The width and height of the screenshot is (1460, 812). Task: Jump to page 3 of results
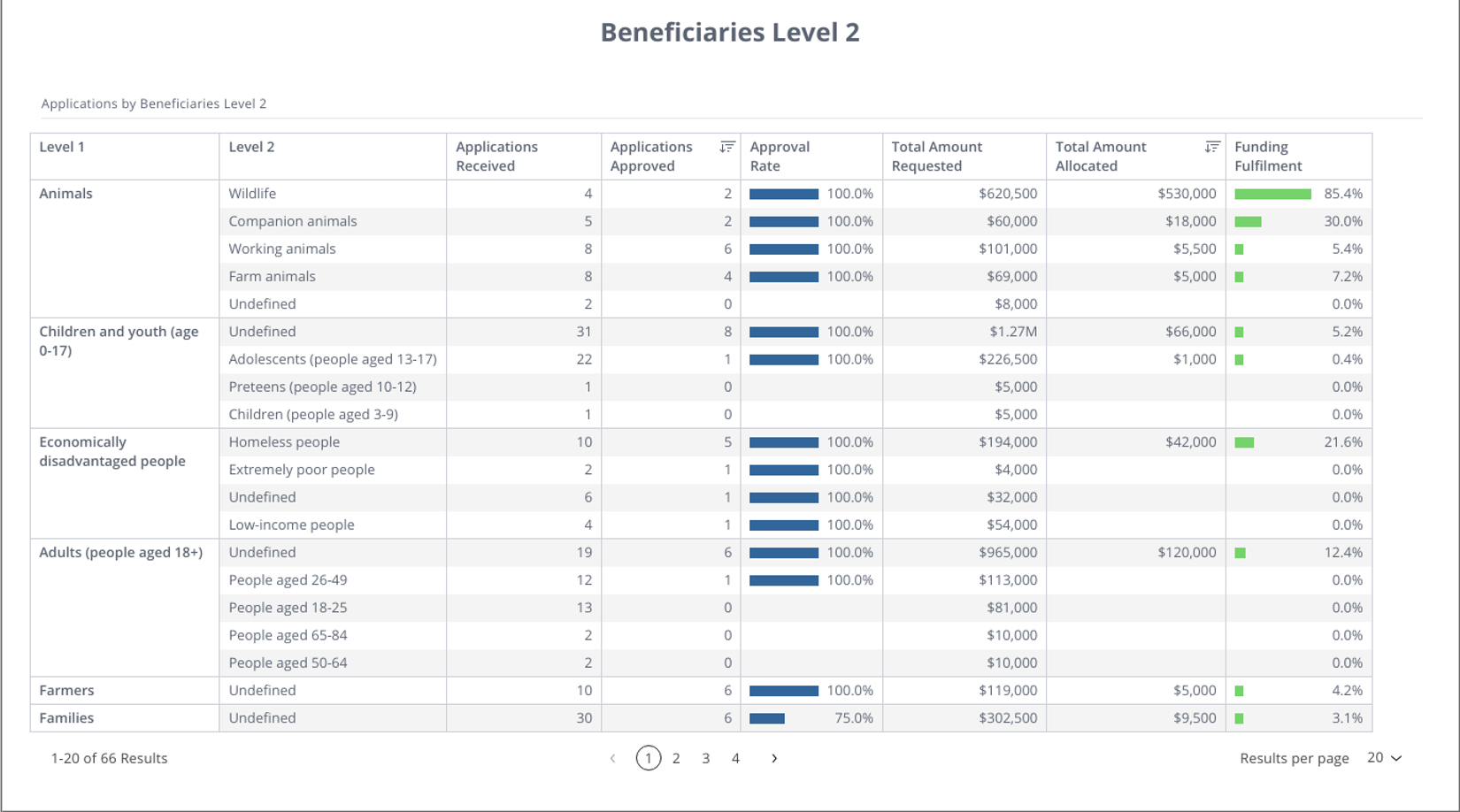coord(705,758)
